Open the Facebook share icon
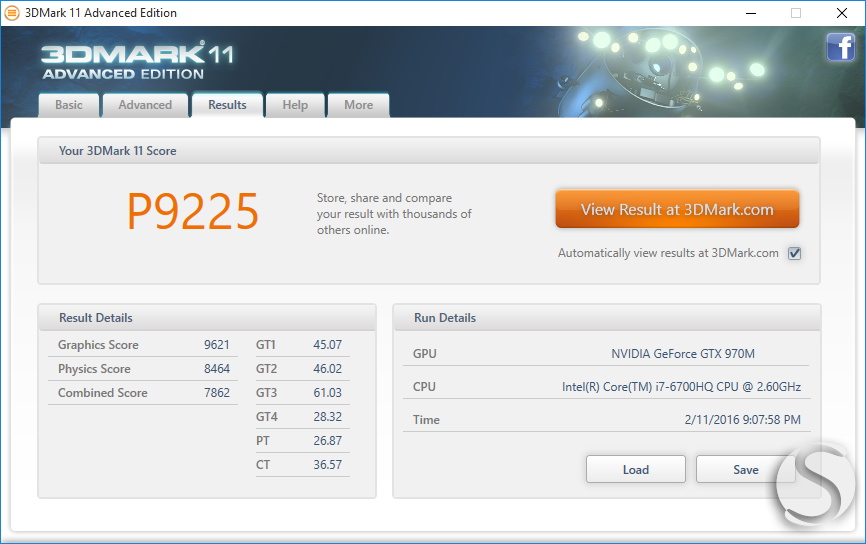The width and height of the screenshot is (866, 544). [x=840, y=46]
